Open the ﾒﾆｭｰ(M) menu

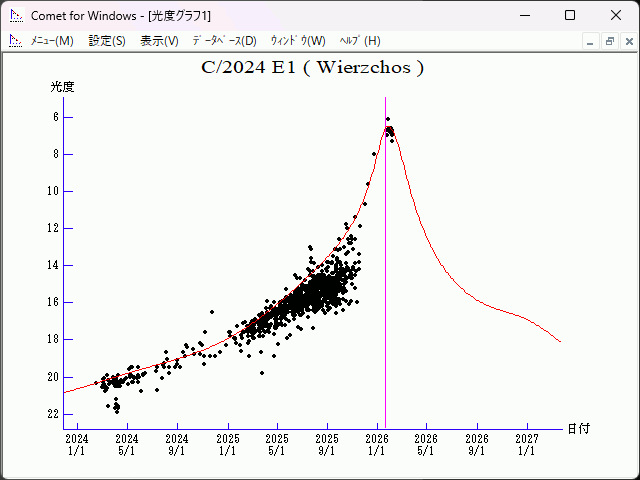[52, 41]
